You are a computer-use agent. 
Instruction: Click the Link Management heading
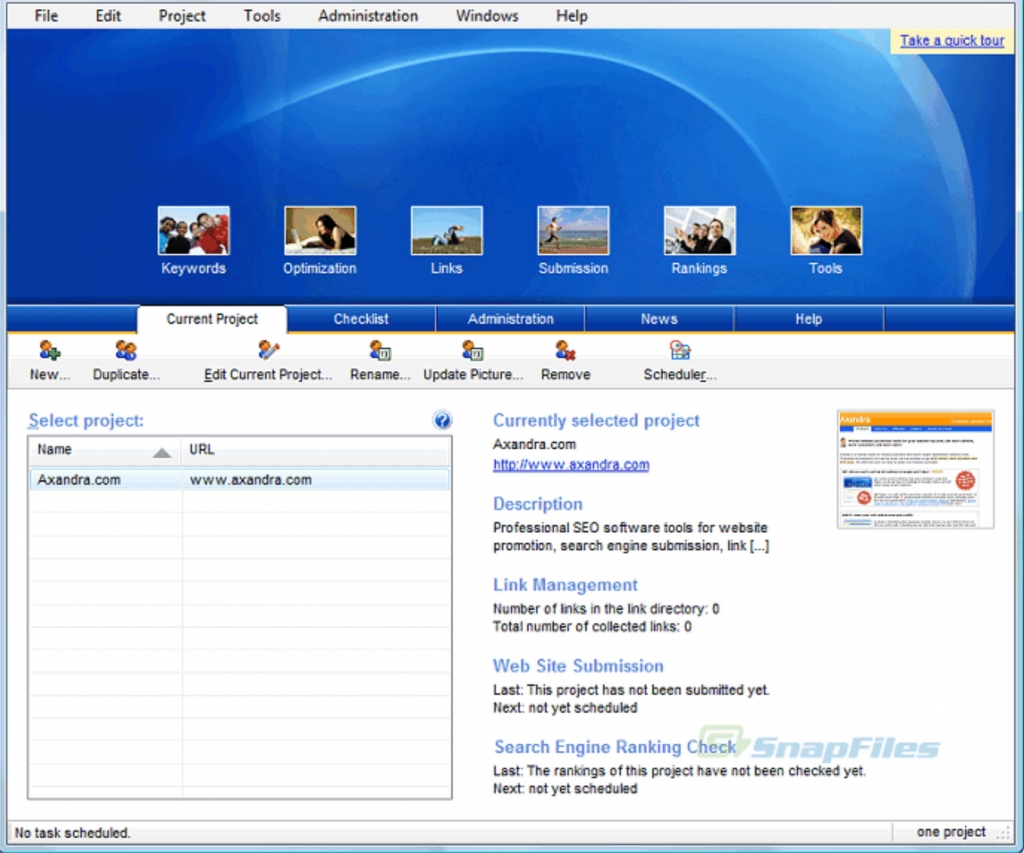click(x=565, y=585)
